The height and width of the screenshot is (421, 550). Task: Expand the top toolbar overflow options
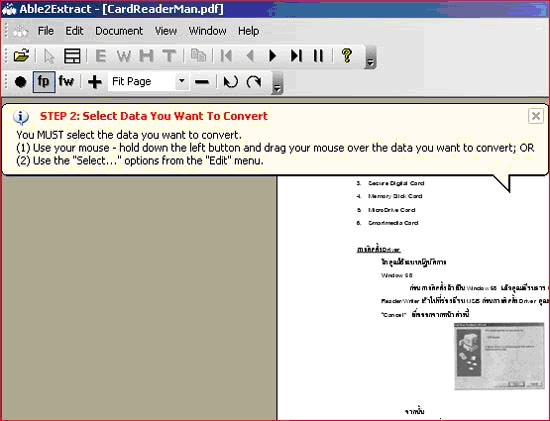tap(370, 57)
